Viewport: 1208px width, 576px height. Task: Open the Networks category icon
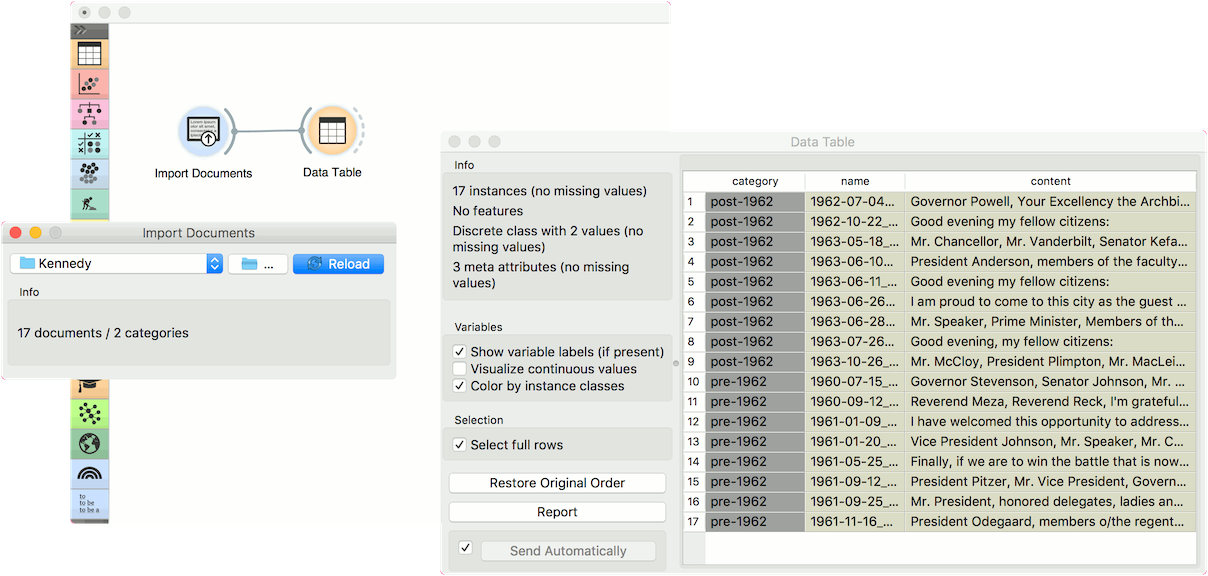click(x=89, y=412)
